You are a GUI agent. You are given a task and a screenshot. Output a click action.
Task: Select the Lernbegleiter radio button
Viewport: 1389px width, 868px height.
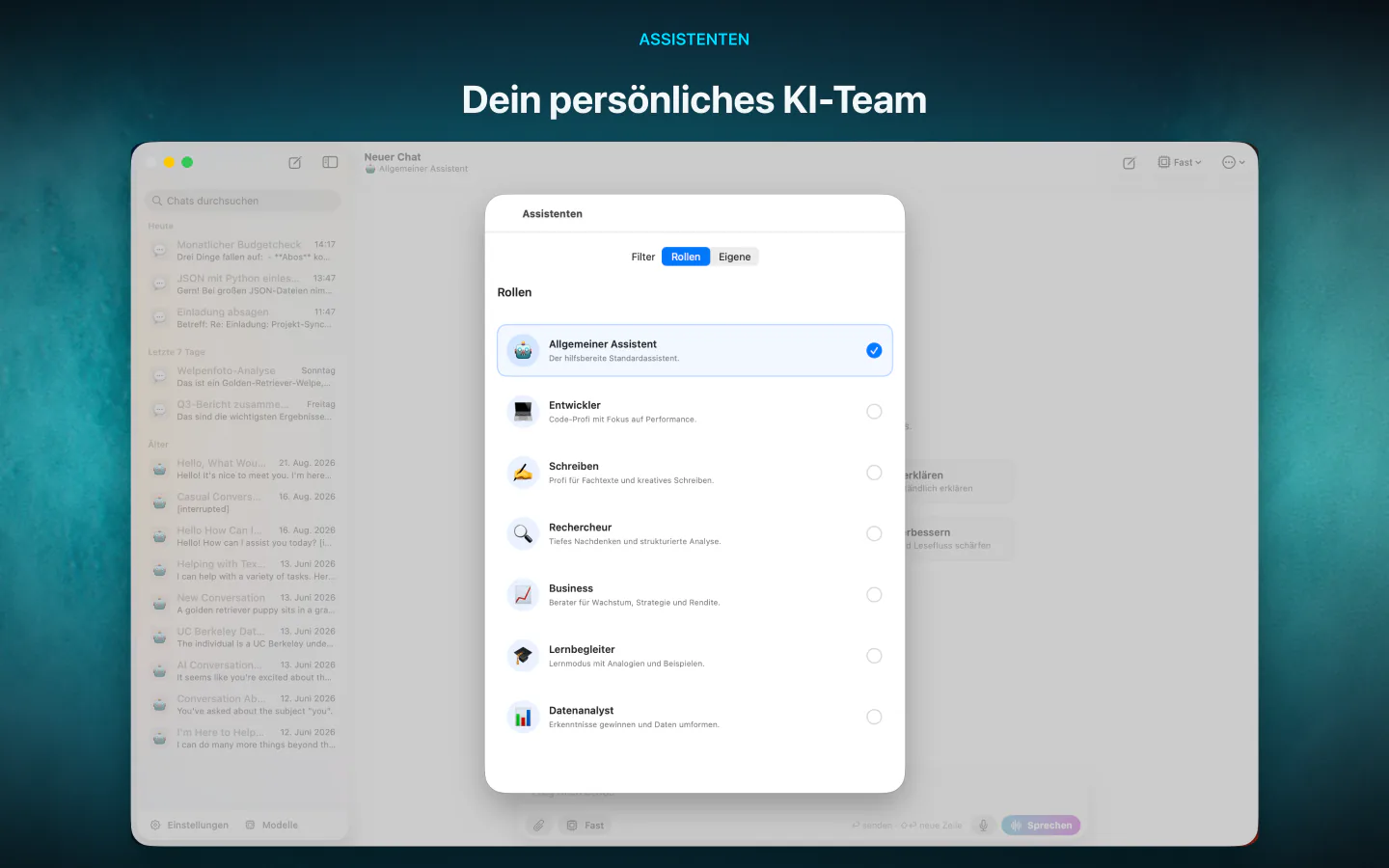[874, 656]
